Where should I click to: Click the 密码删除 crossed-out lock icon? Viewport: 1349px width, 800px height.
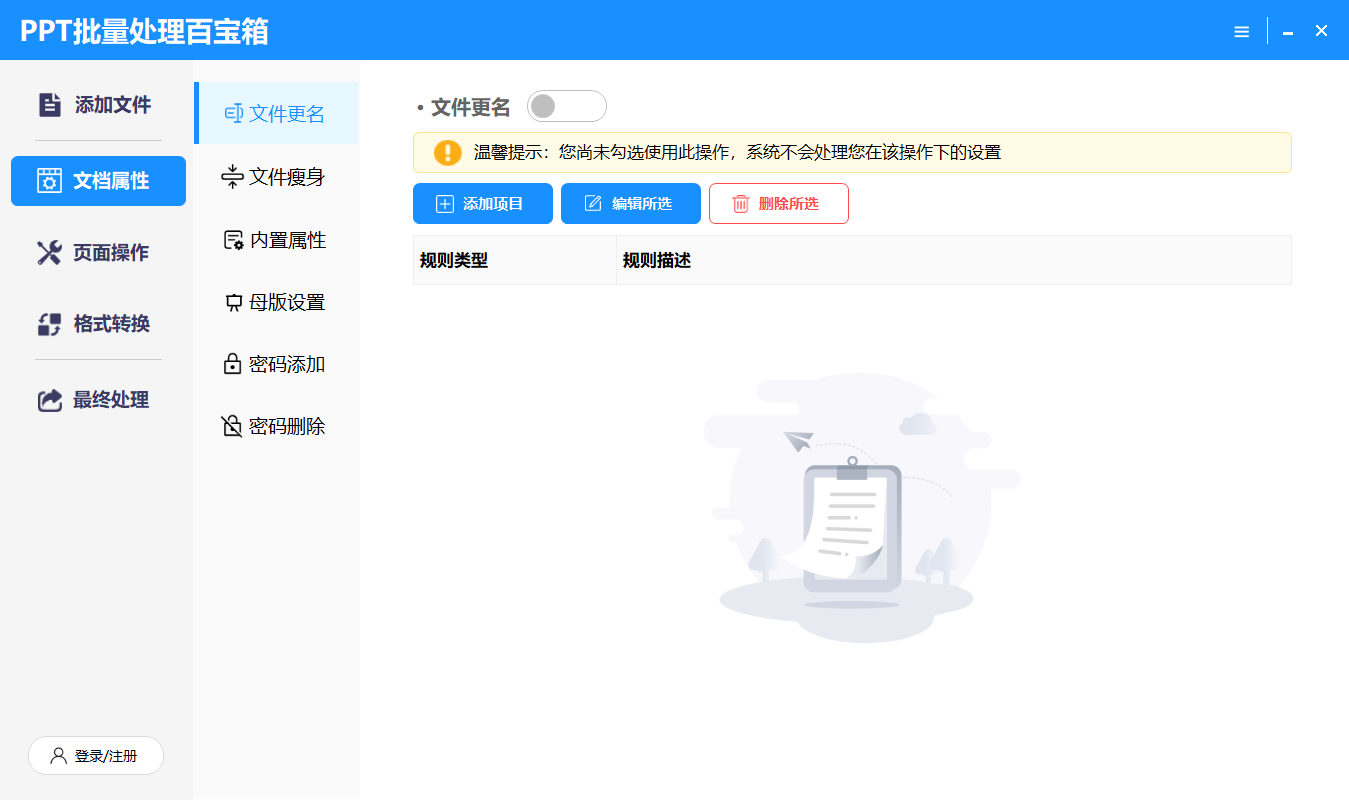point(232,426)
